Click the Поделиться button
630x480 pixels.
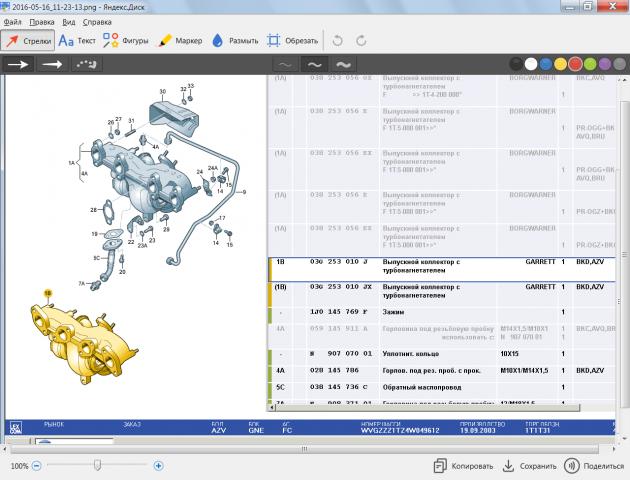pyautogui.click(x=594, y=466)
